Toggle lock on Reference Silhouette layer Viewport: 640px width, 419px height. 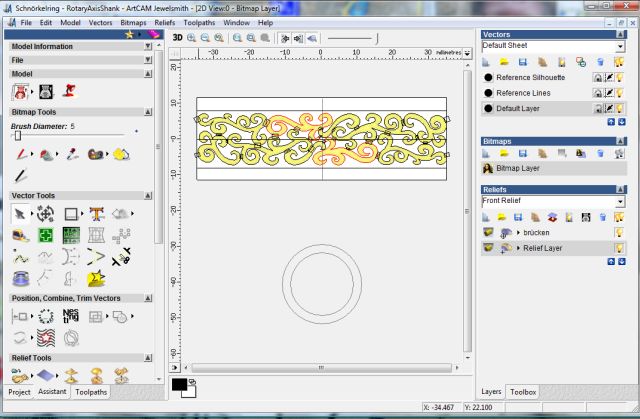click(x=598, y=77)
